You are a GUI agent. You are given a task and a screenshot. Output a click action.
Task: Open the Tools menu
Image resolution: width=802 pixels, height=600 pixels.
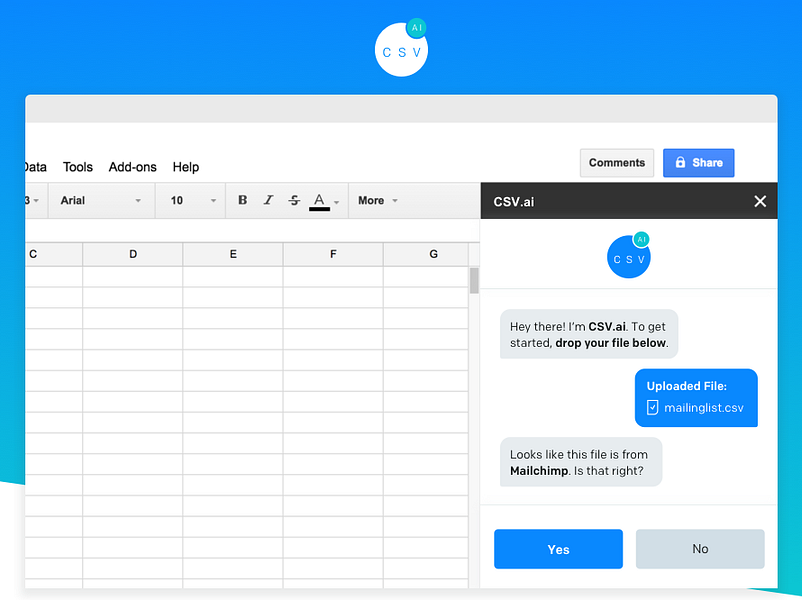pyautogui.click(x=77, y=167)
